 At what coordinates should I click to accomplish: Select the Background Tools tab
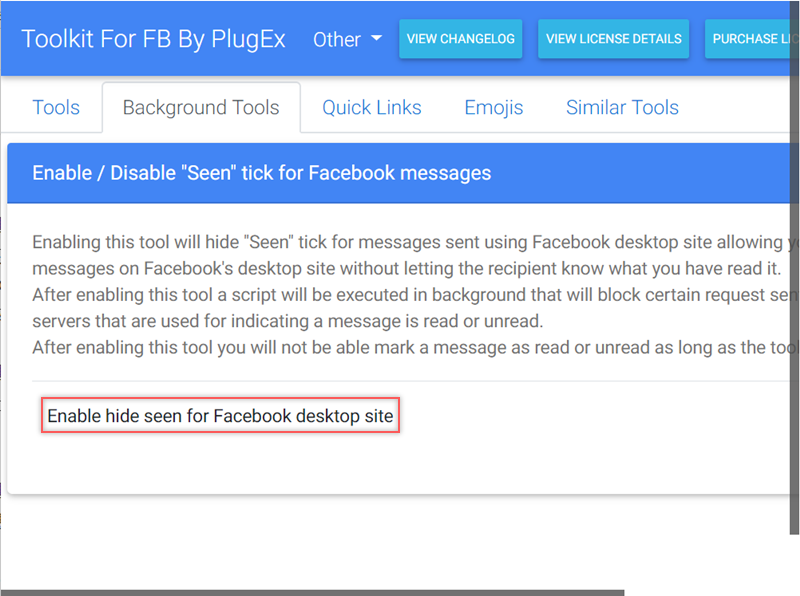201,108
